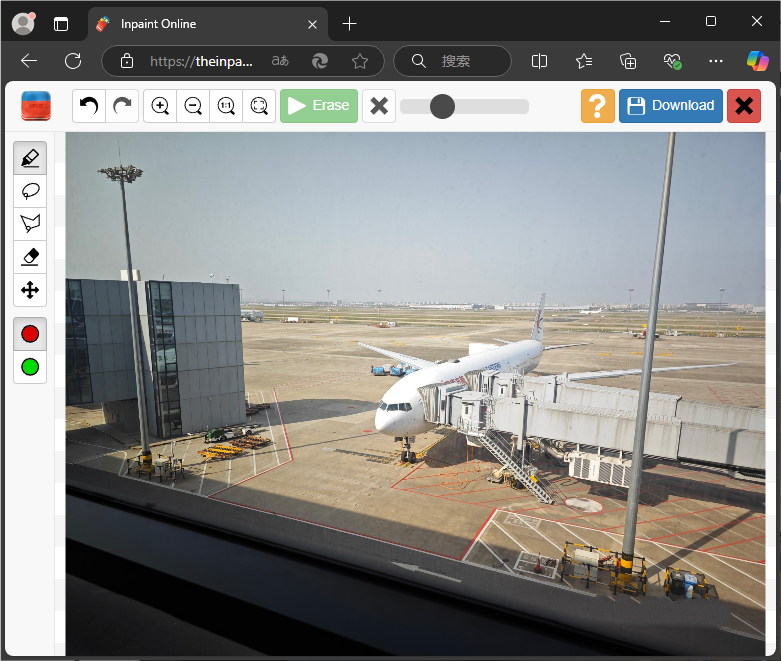781x661 pixels.
Task: Close the image with the red X button
Action: pos(743,105)
